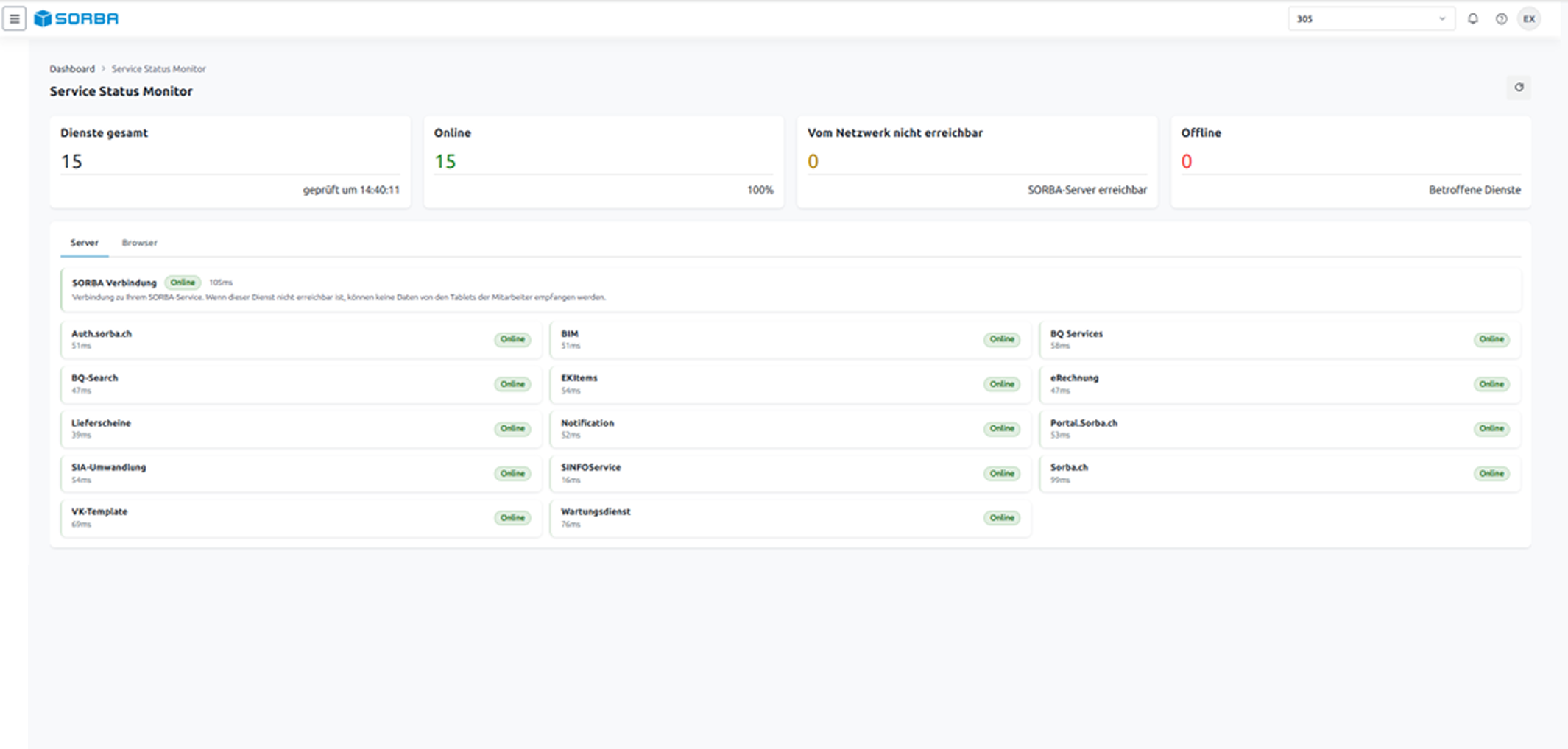The height and width of the screenshot is (749, 1568).
Task: Open the help icon
Action: [x=1501, y=19]
